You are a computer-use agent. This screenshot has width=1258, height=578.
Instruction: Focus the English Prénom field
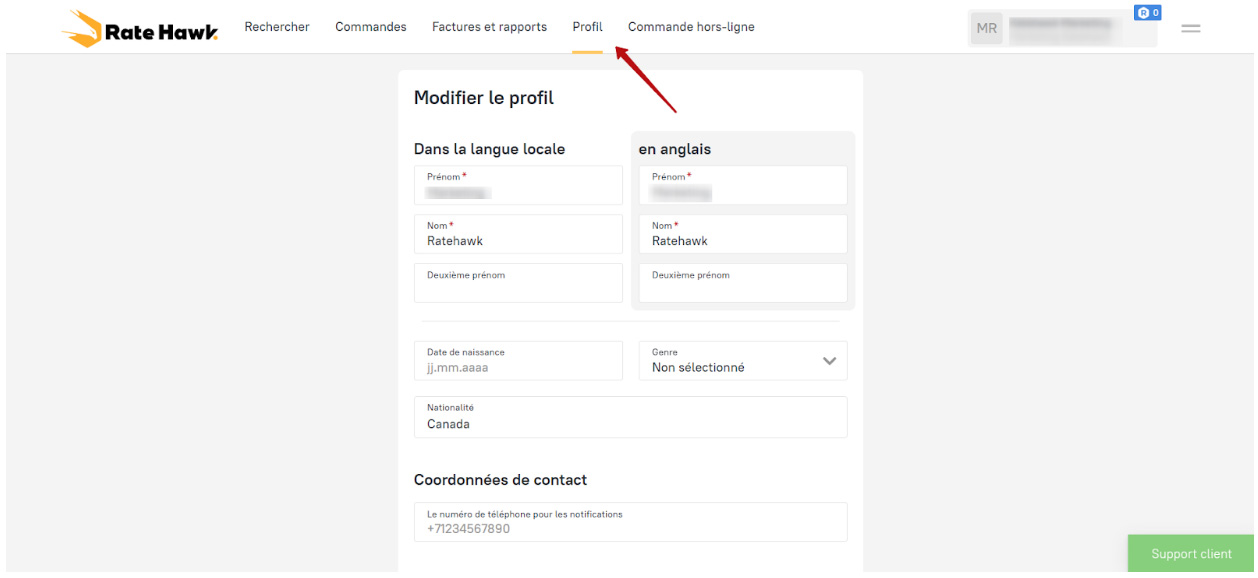743,186
